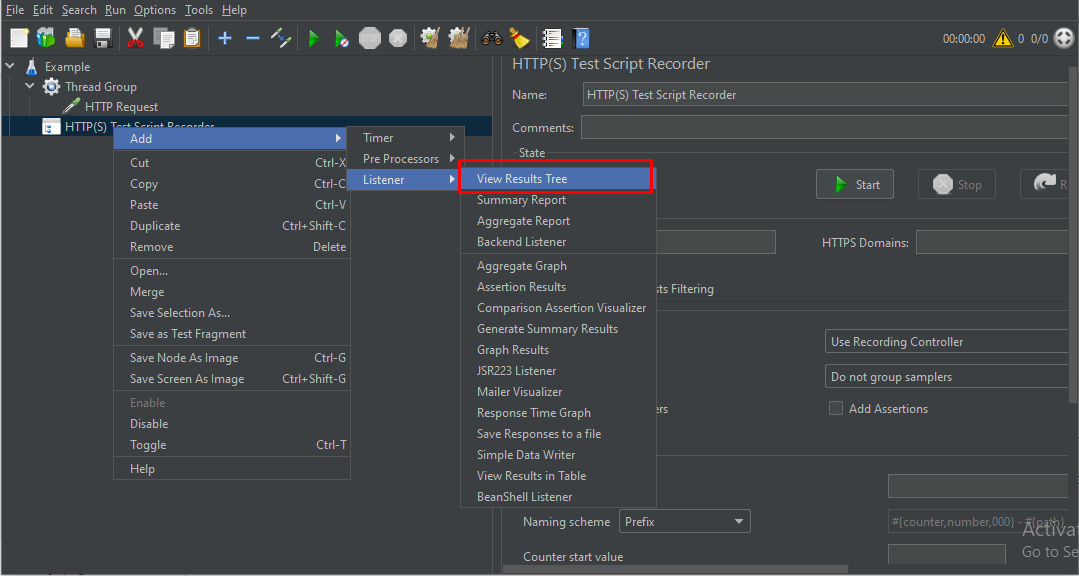Click the Stop test toolbar icon

[x=370, y=38]
